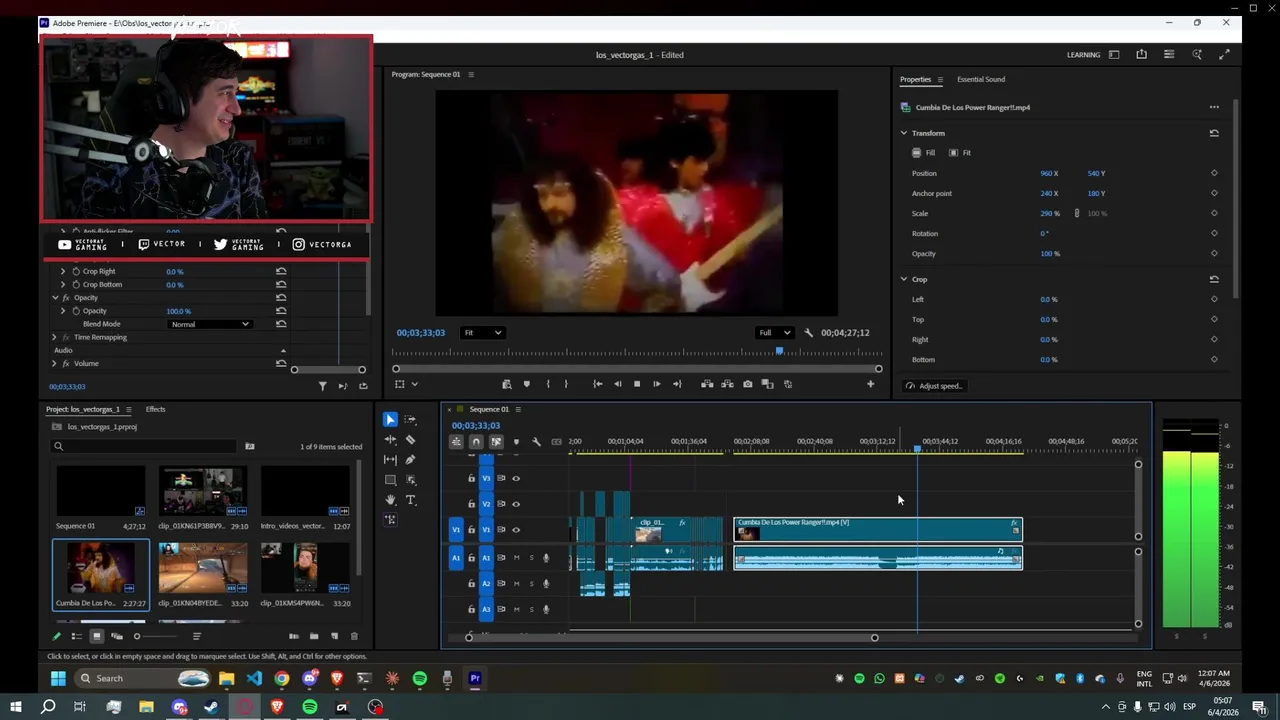Select the Properties tab
Screen dimensions: 1280x720
click(915, 79)
